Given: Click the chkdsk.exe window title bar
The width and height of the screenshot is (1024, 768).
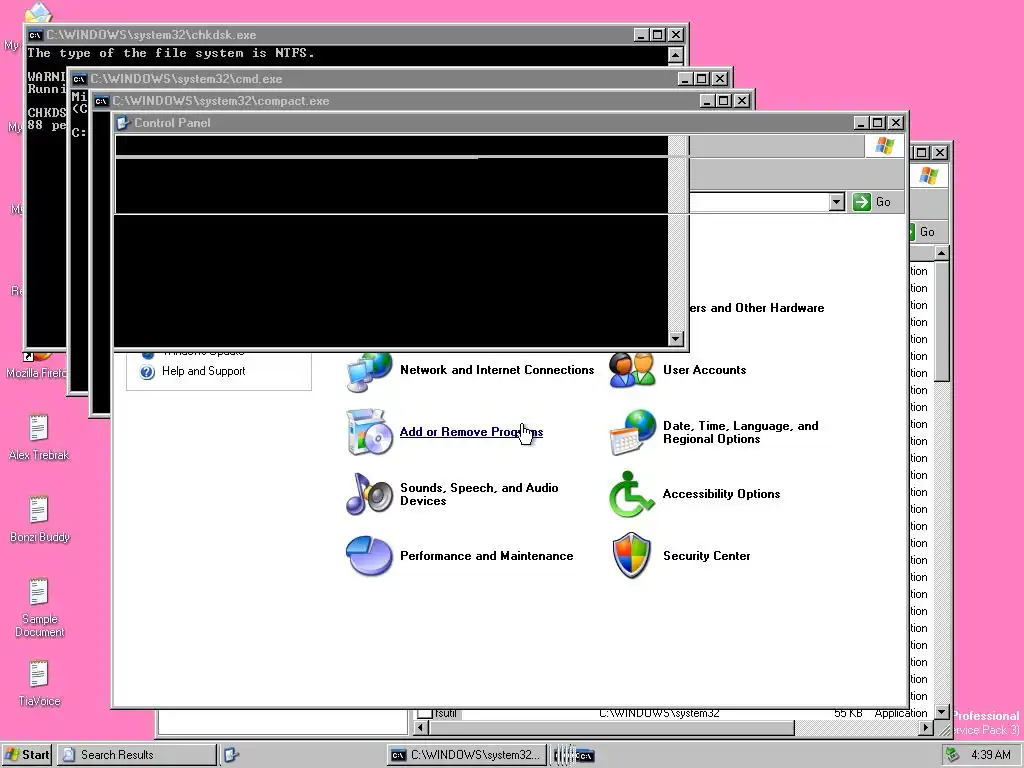Looking at the screenshot, I should click(x=357, y=35).
